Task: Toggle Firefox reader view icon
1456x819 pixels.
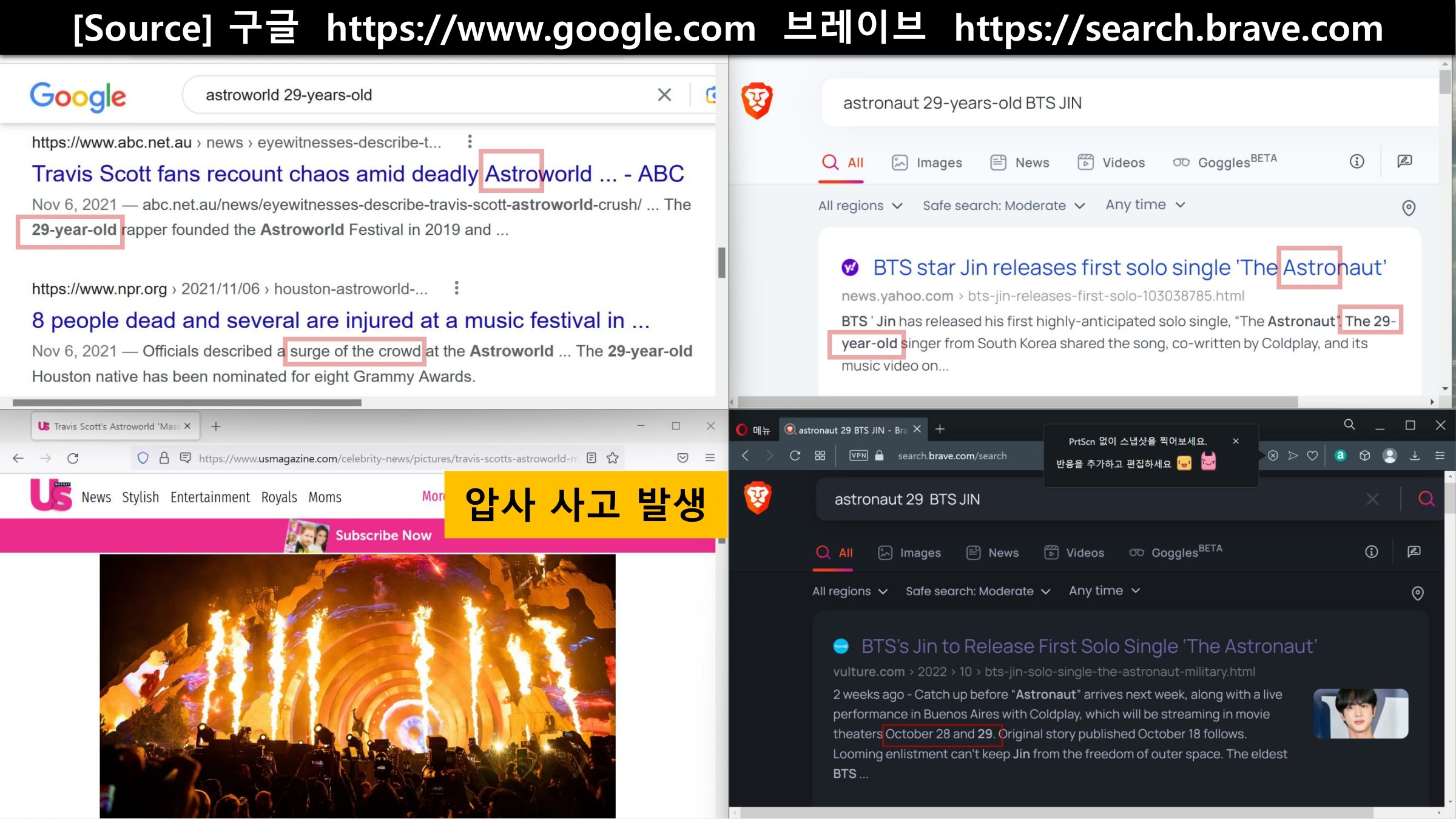Action: click(591, 458)
